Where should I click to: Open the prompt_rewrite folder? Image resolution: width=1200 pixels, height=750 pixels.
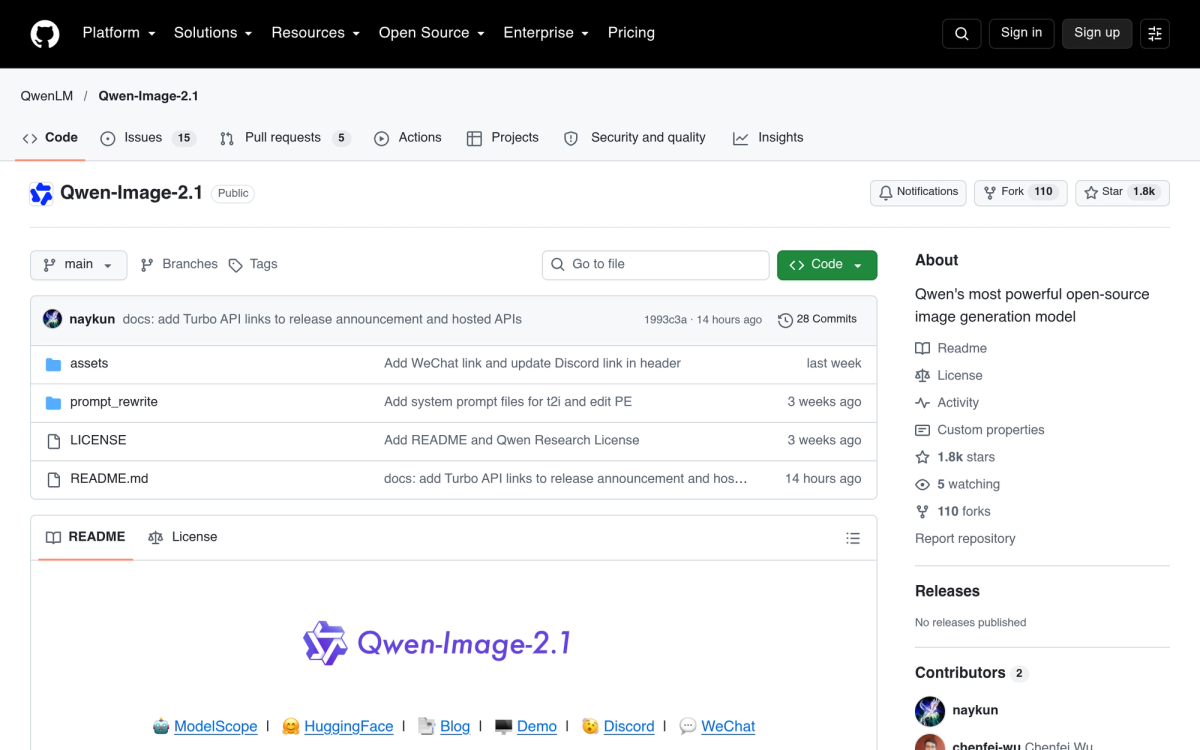coord(114,402)
